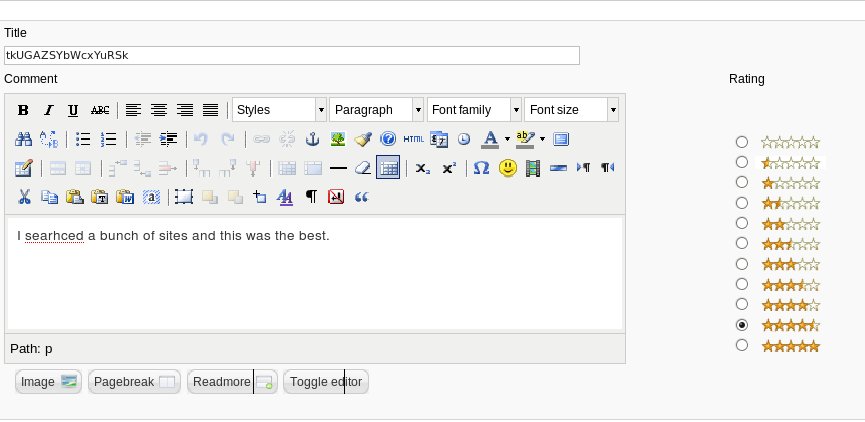Open the Font family dropdown
The image size is (865, 422).
[474, 110]
